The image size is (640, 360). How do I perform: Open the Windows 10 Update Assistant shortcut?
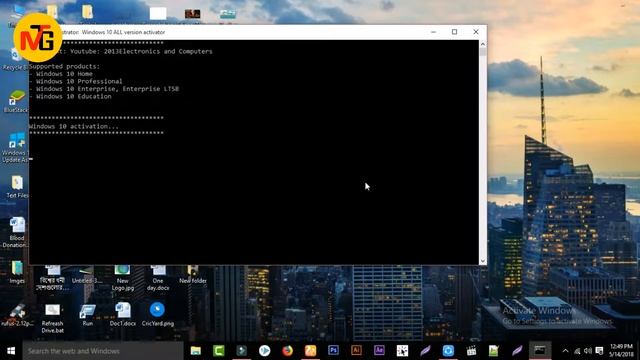(16, 148)
